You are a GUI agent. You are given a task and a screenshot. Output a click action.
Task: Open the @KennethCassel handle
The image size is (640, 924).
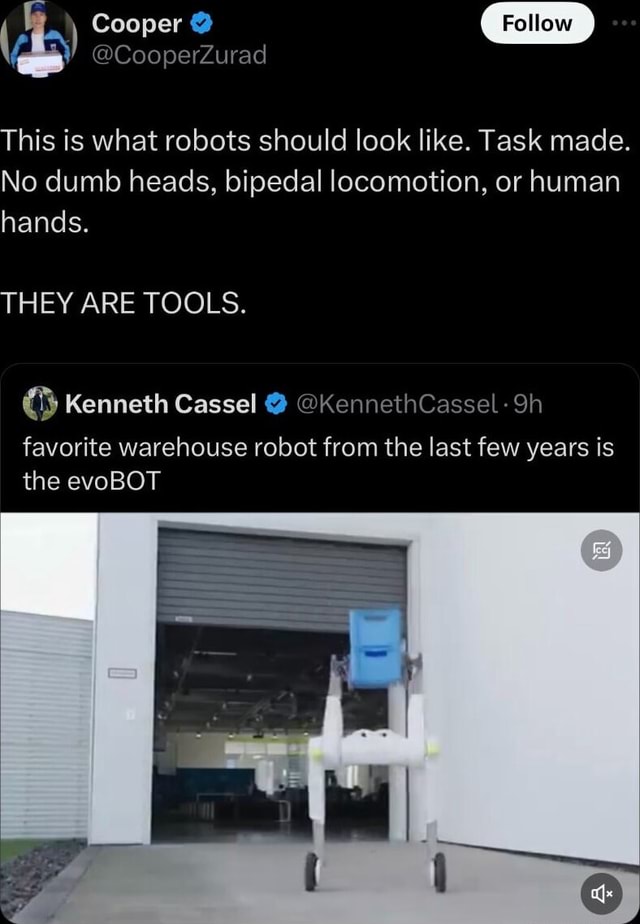[x=397, y=404]
